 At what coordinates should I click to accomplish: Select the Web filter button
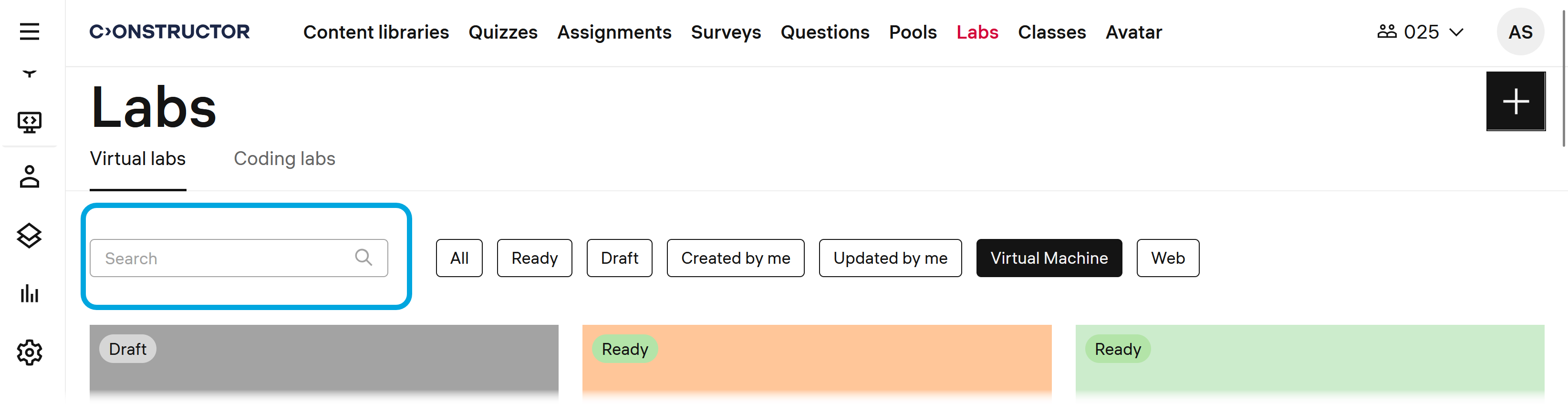tap(1167, 258)
